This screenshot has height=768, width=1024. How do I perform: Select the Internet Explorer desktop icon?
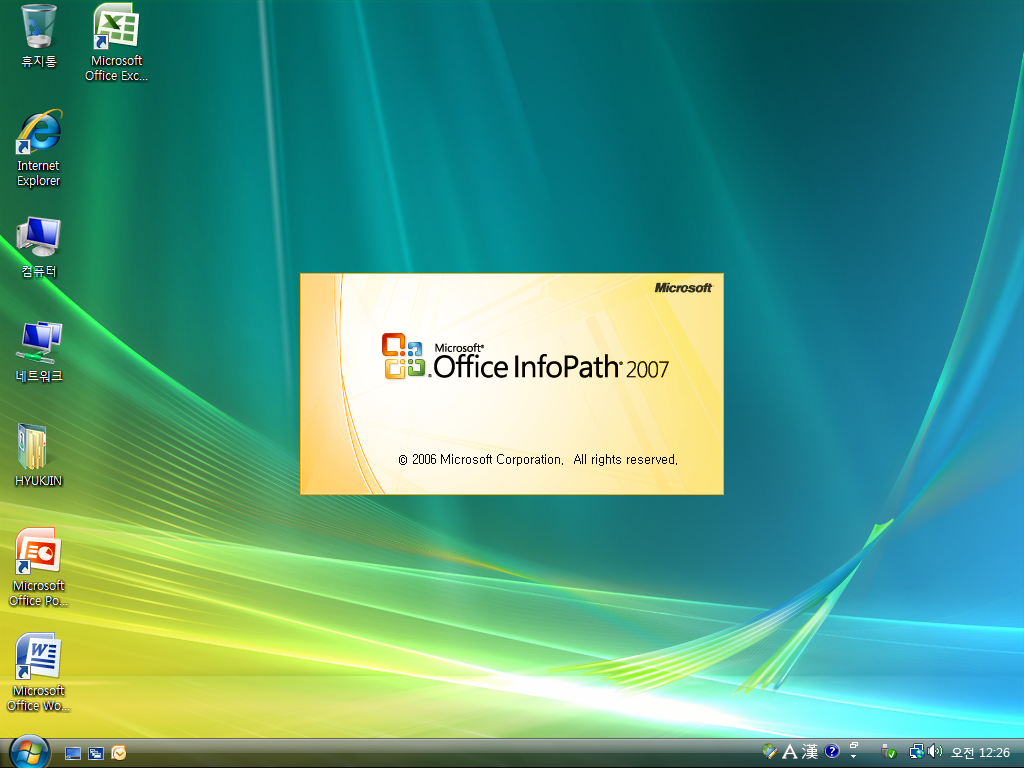(39, 148)
